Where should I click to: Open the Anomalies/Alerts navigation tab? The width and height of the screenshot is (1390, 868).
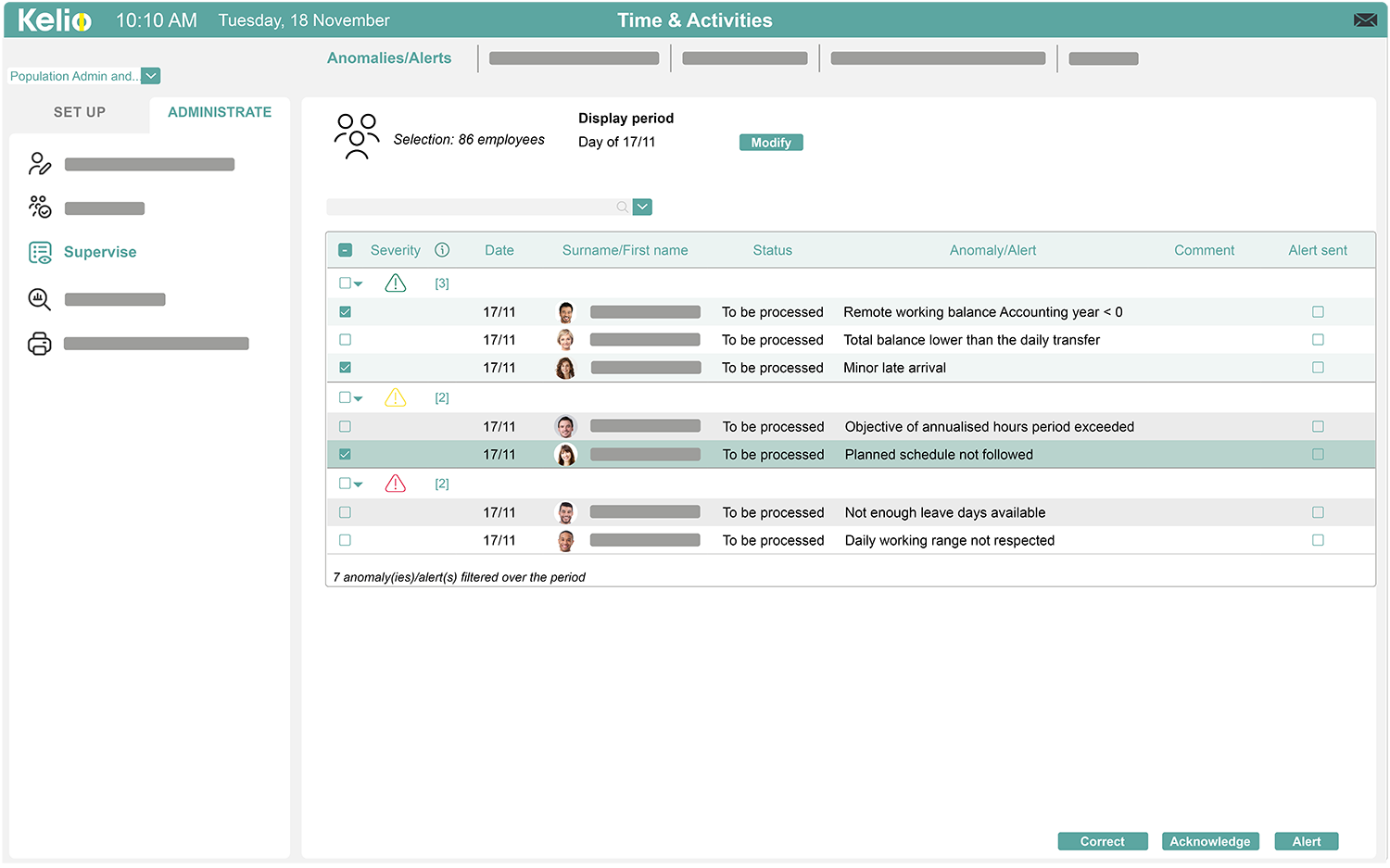tap(388, 57)
